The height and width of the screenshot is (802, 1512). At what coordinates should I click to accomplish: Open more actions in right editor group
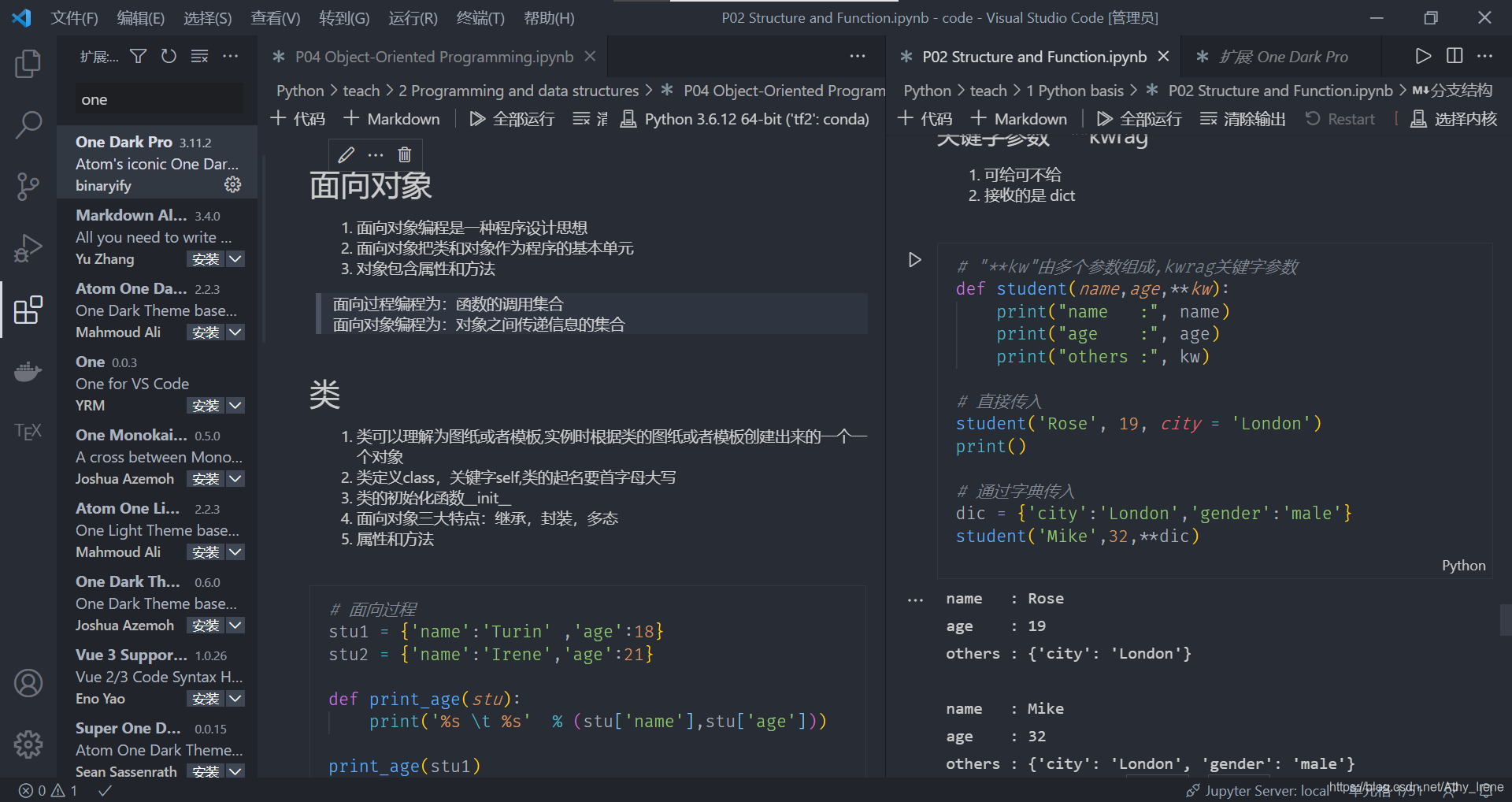[x=1484, y=56]
